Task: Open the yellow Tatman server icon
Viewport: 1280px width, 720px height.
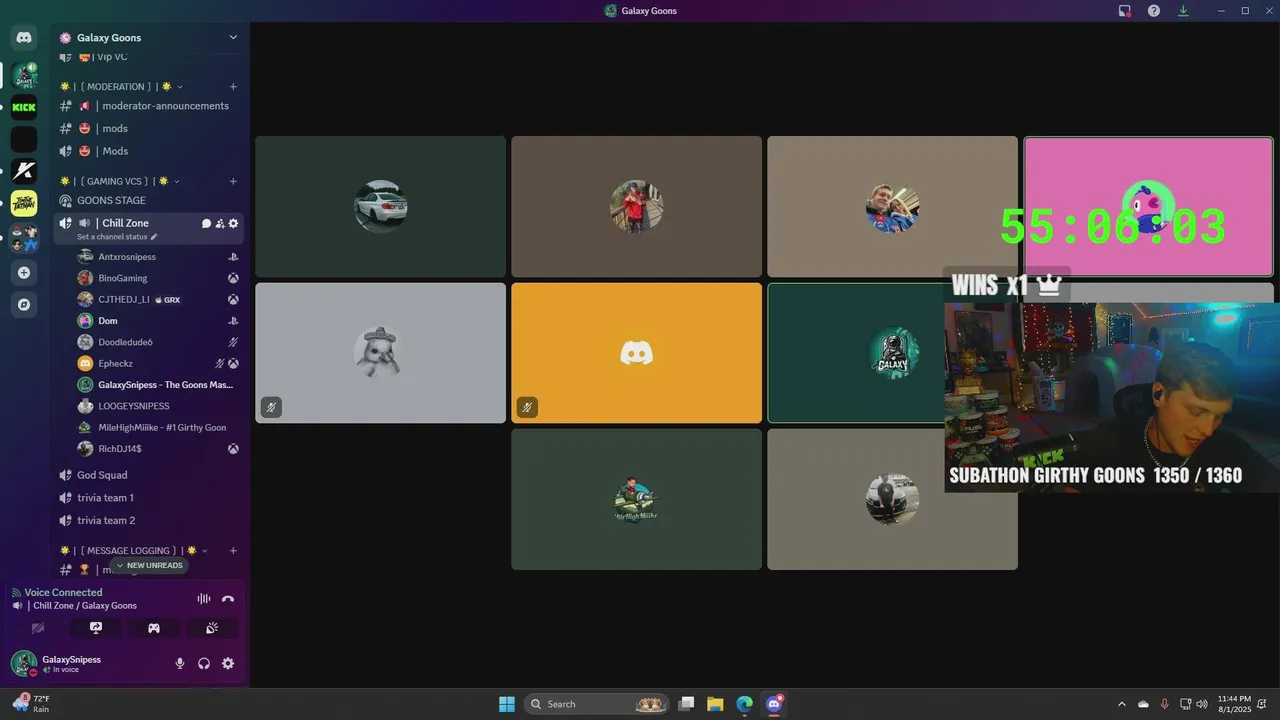Action: 24,203
